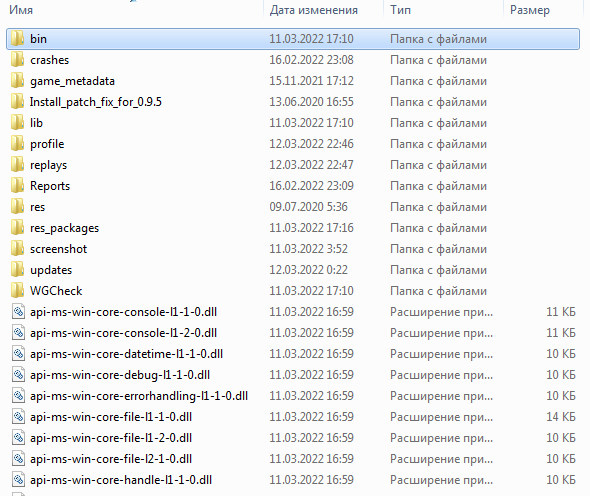Sort by the Размер column header
Image resolution: width=590 pixels, height=496 pixels.
tap(530, 10)
